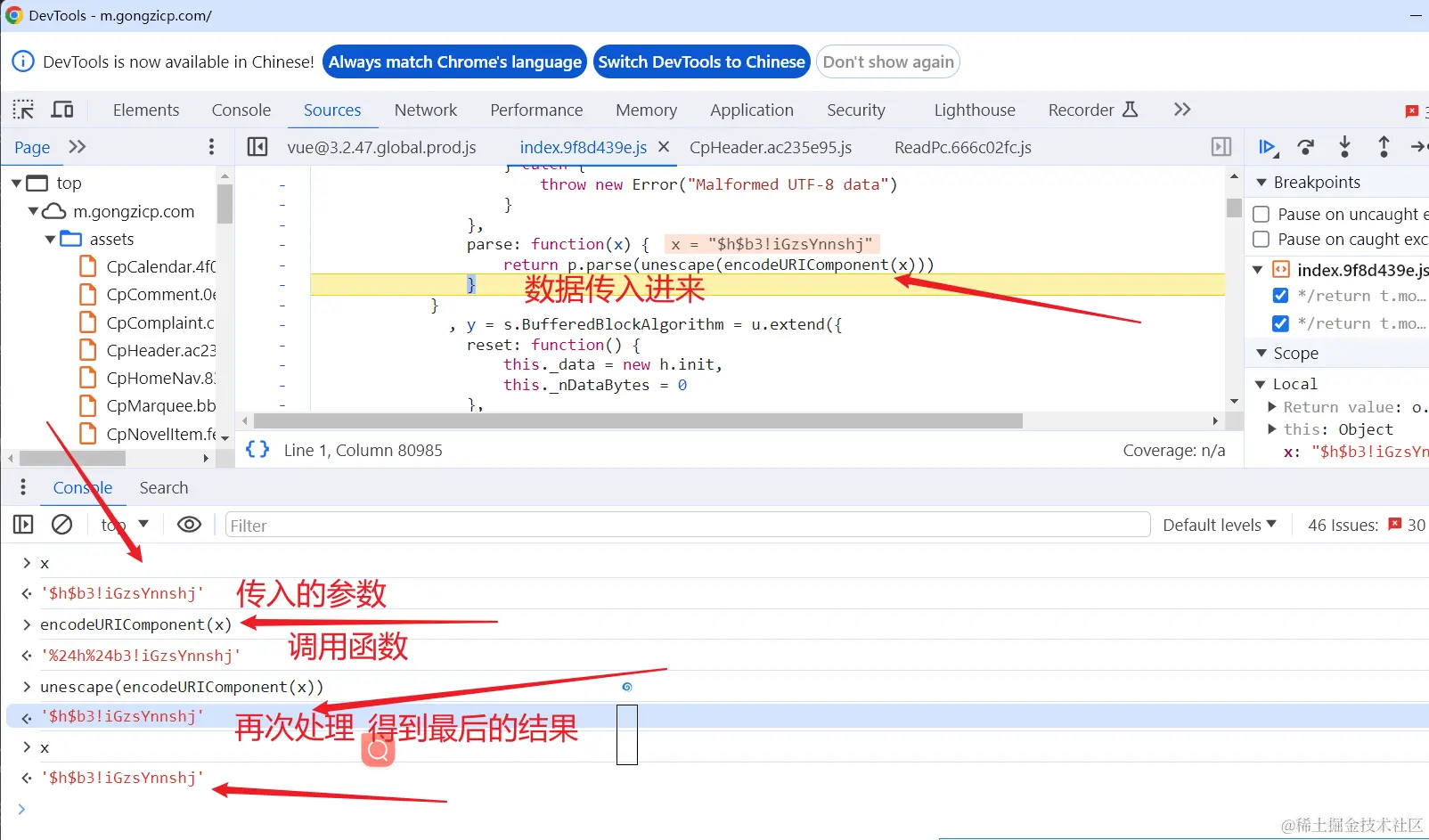The image size is (1429, 840).
Task: Toggle the device toolbar icon
Action: pos(62,110)
